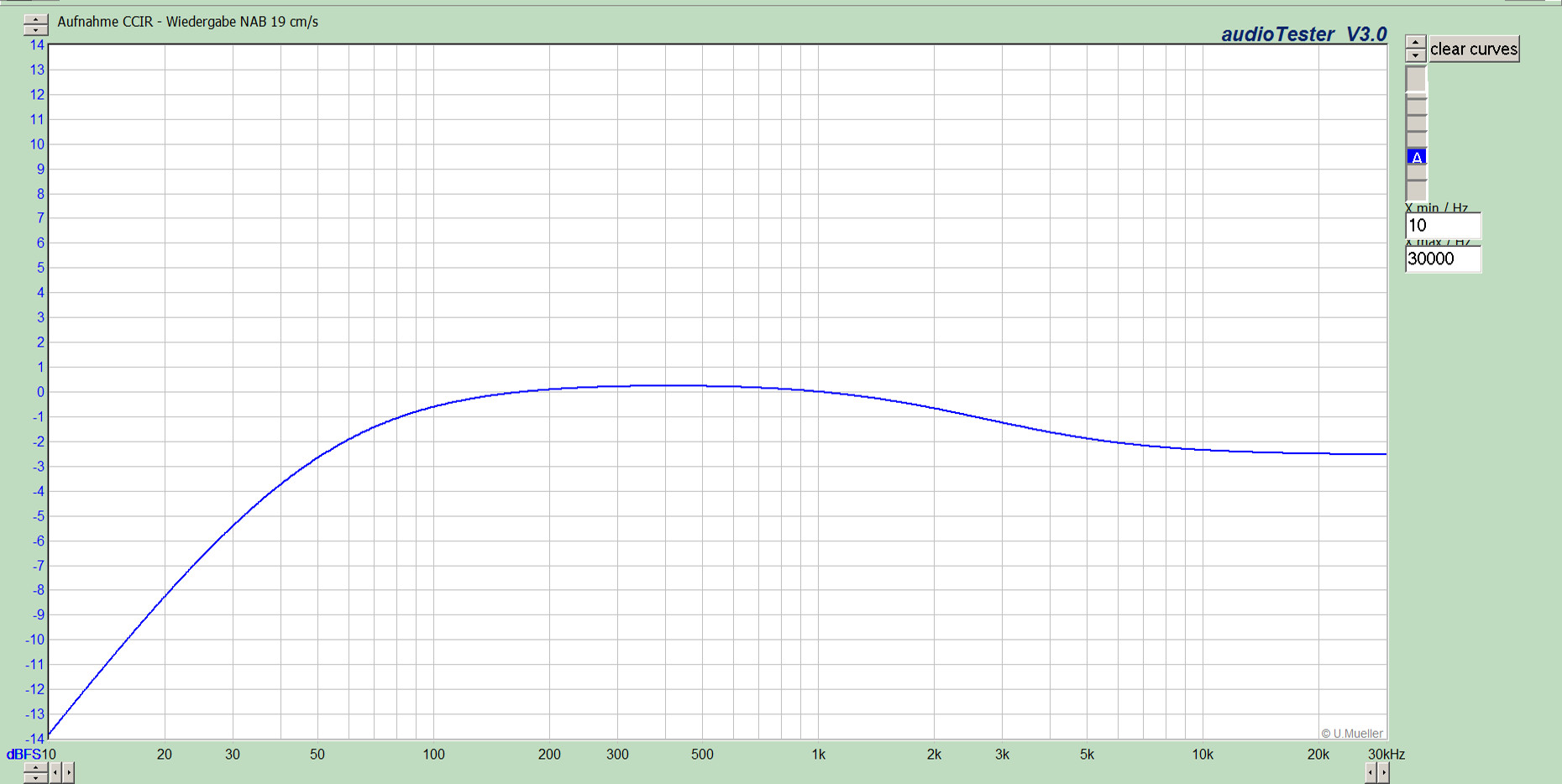Image resolution: width=1562 pixels, height=784 pixels.
Task: Click the 100 frequency axis label
Action: pos(433,754)
